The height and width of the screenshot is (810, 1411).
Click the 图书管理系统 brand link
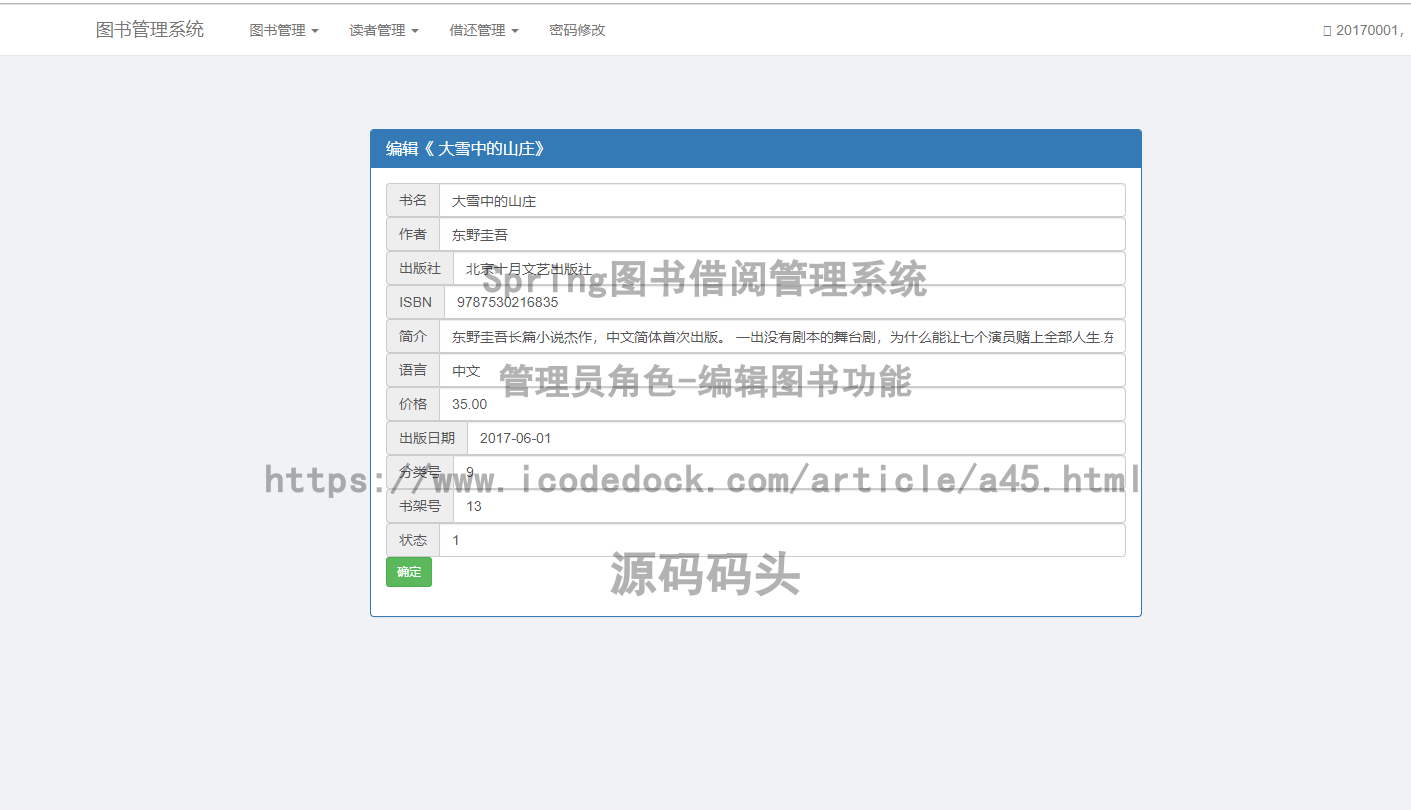(x=150, y=30)
